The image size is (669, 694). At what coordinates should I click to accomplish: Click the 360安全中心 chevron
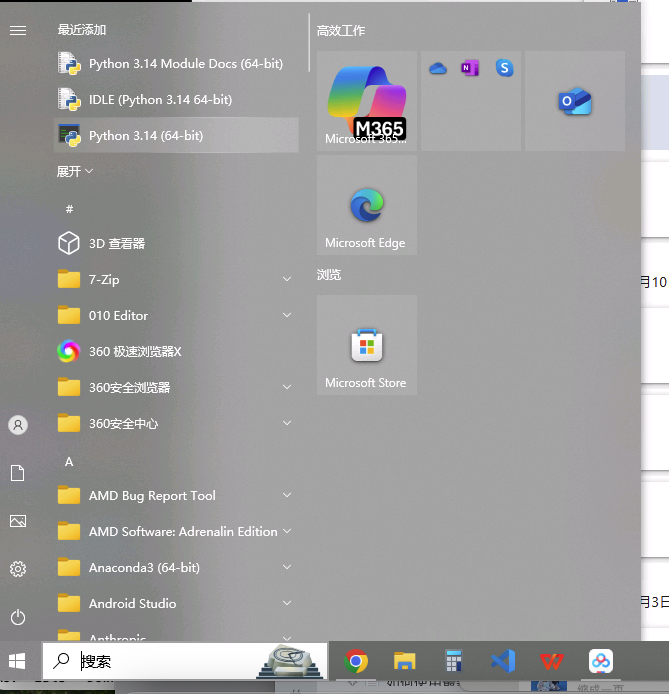point(287,423)
